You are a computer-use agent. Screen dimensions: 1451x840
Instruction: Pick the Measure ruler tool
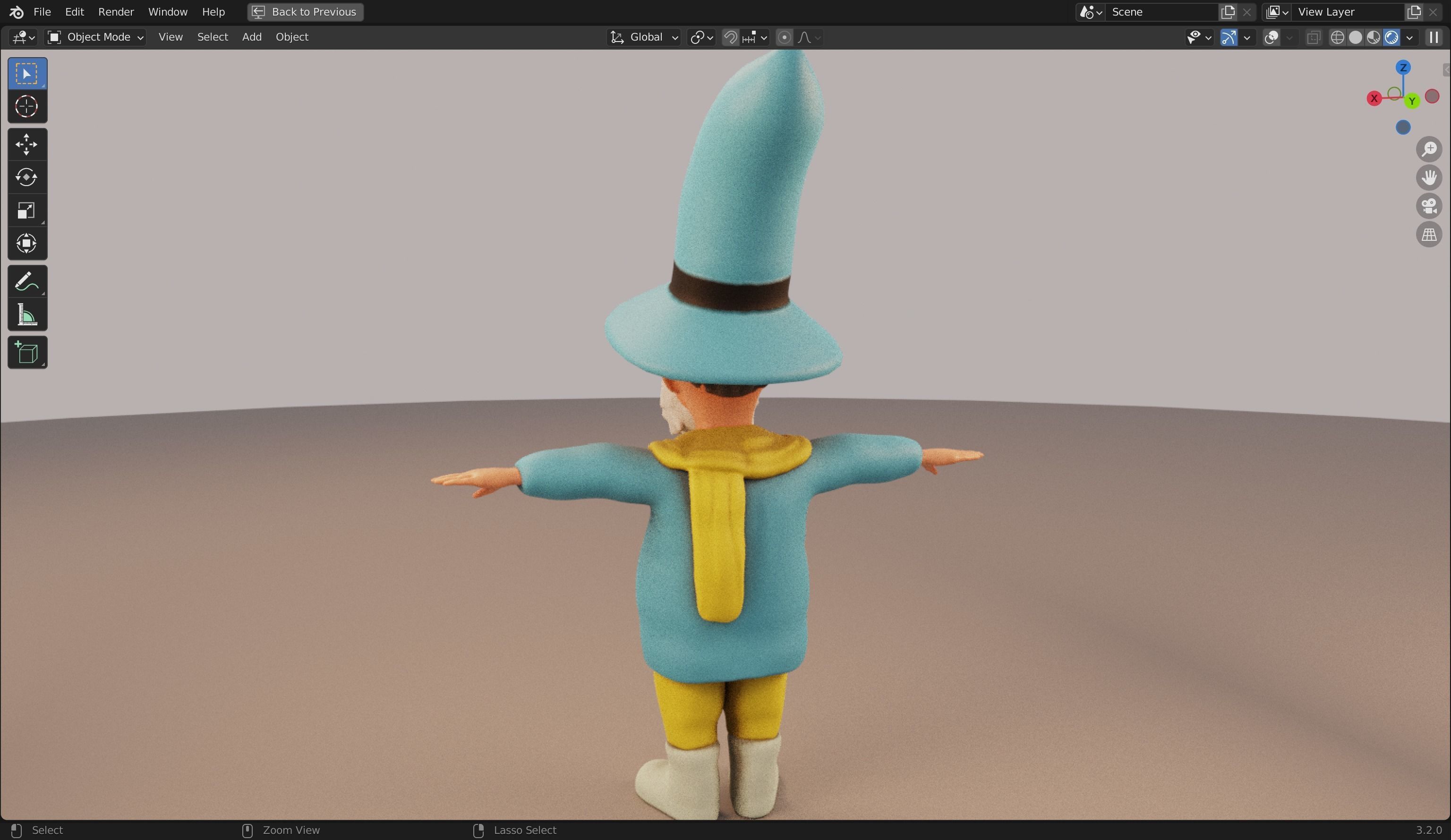point(26,315)
